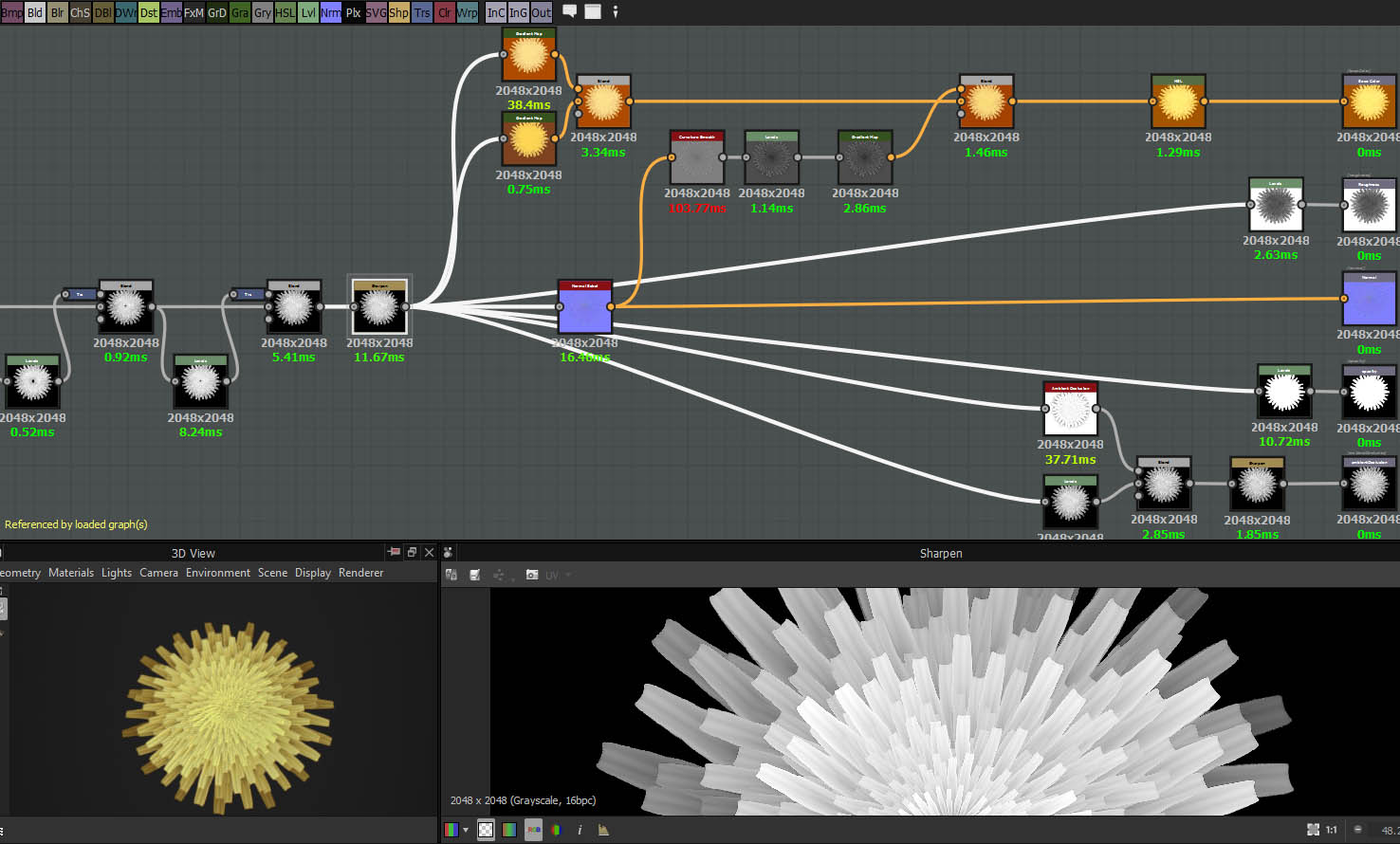Viewport: 1400px width, 844px height.
Task: Click the GrD node shortcut button
Action: pyautogui.click(x=217, y=12)
